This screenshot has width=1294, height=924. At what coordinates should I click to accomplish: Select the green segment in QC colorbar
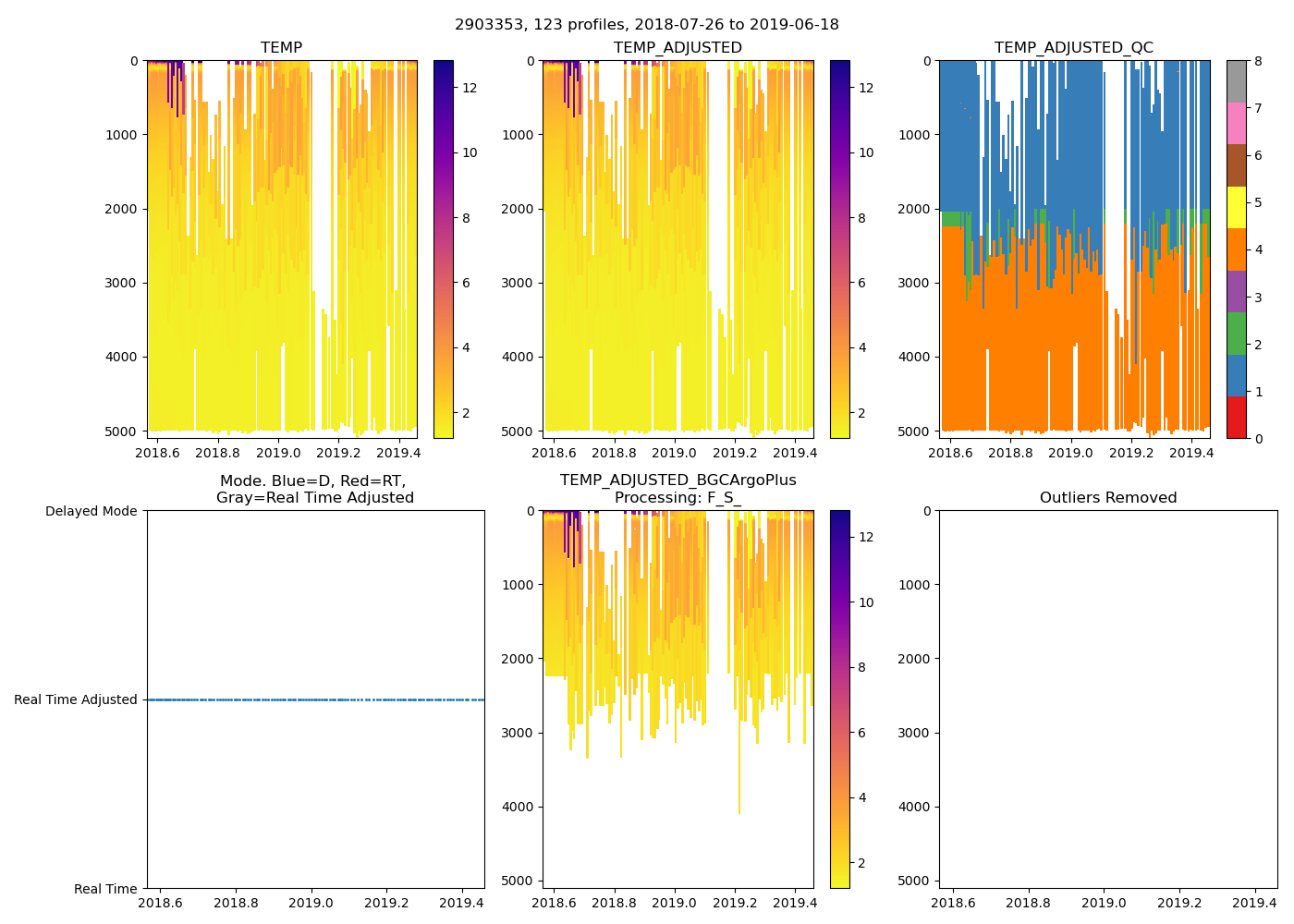click(x=1236, y=334)
